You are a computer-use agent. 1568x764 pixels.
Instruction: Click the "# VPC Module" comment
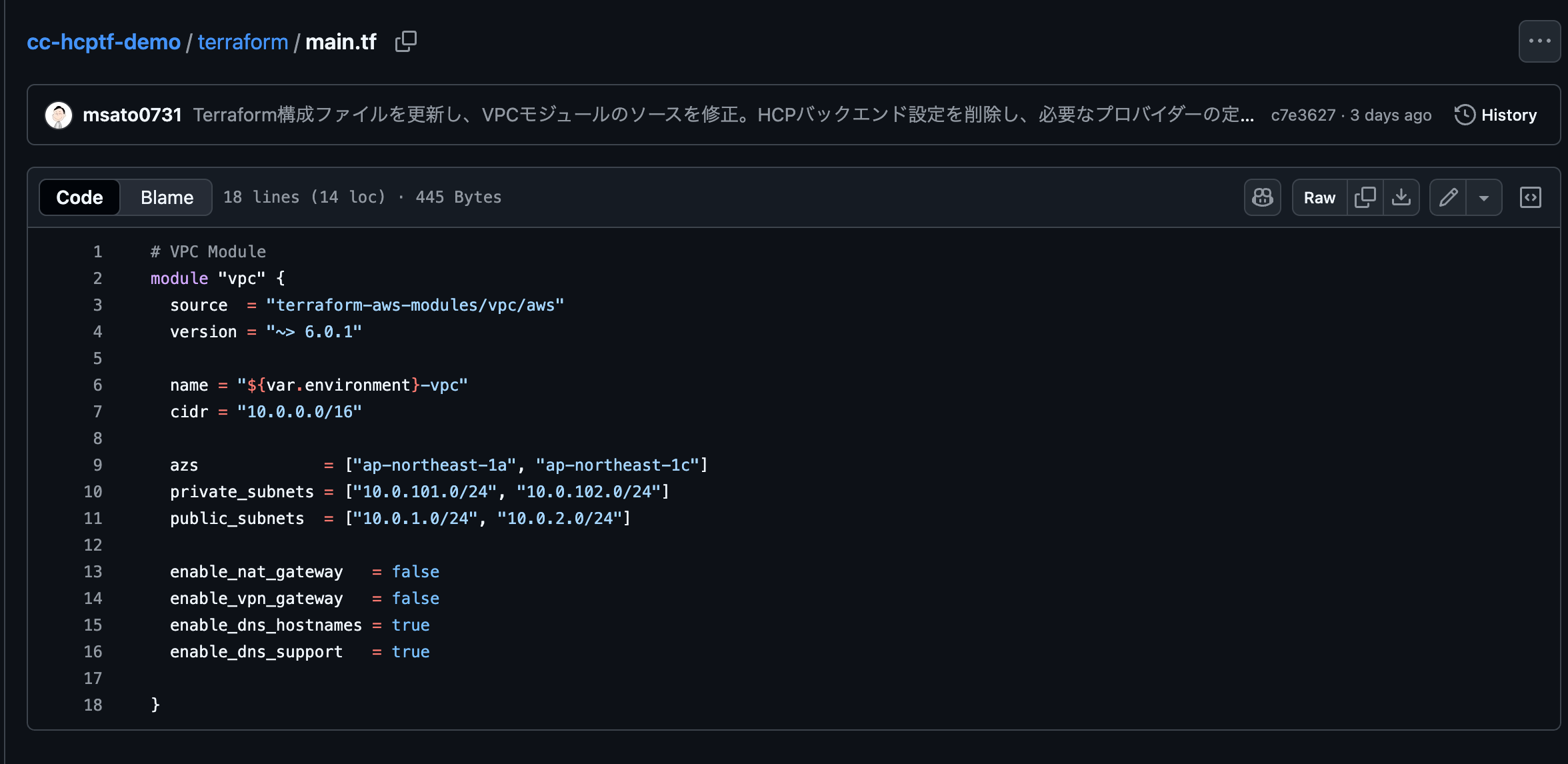coord(208,251)
